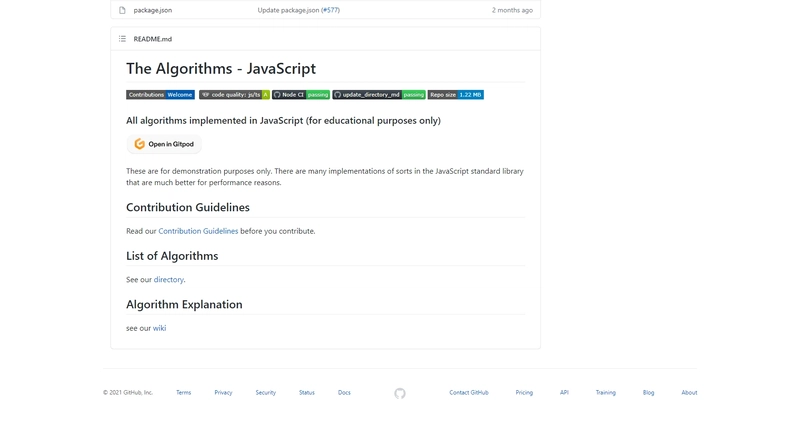800x423 pixels.
Task: Click the '2 months ago' timestamp
Action: click(512, 10)
